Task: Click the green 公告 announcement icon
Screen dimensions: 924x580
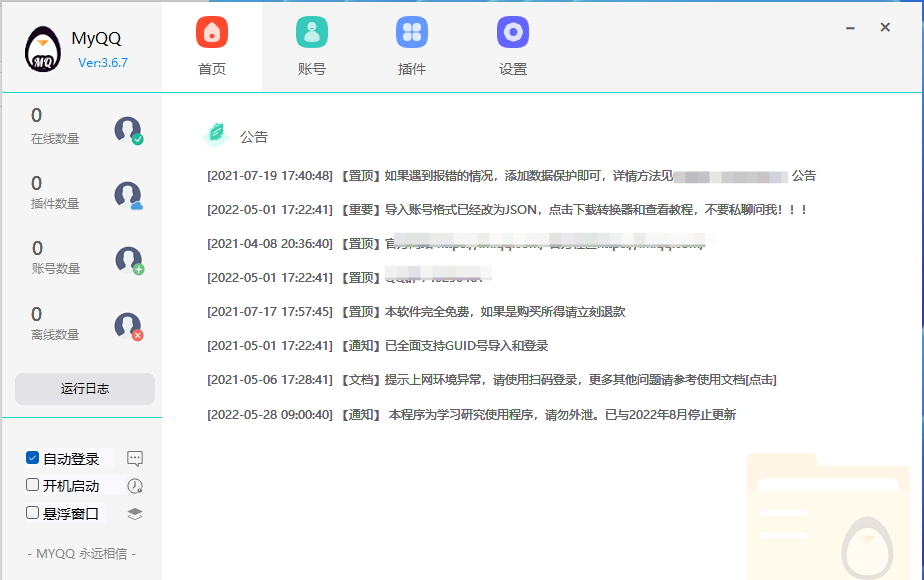Action: click(x=215, y=135)
